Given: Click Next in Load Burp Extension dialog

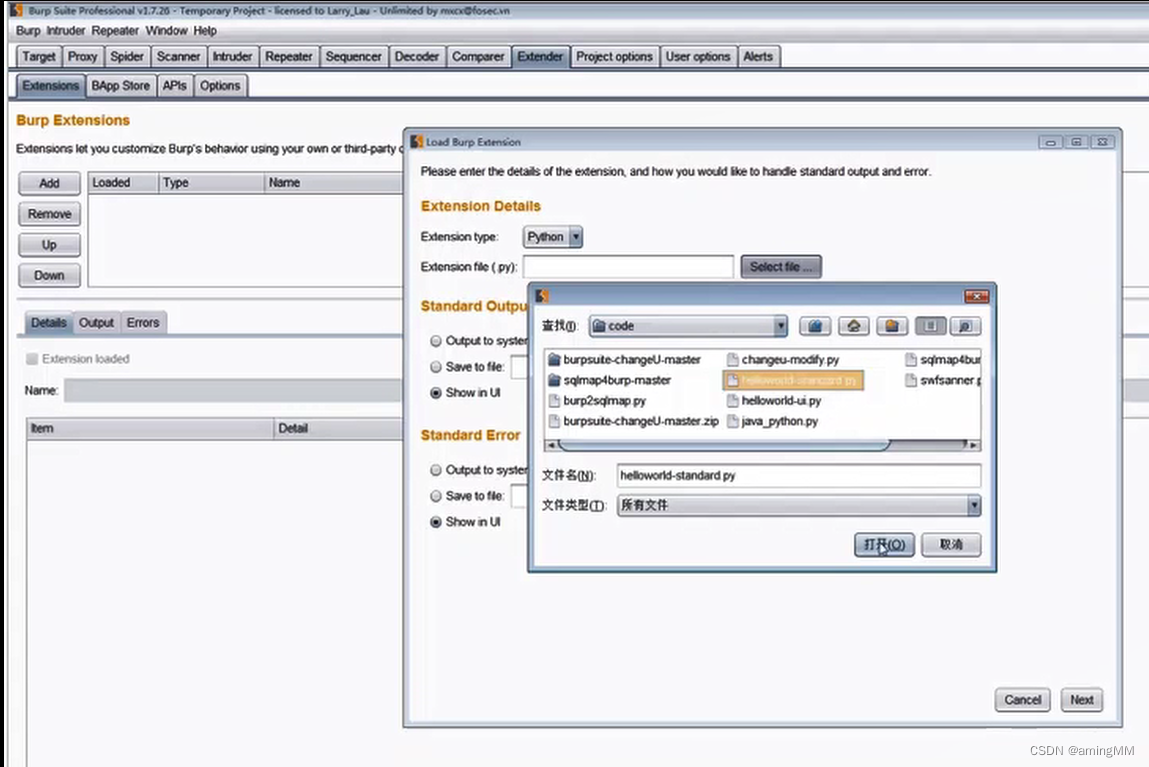Looking at the screenshot, I should 1082,700.
